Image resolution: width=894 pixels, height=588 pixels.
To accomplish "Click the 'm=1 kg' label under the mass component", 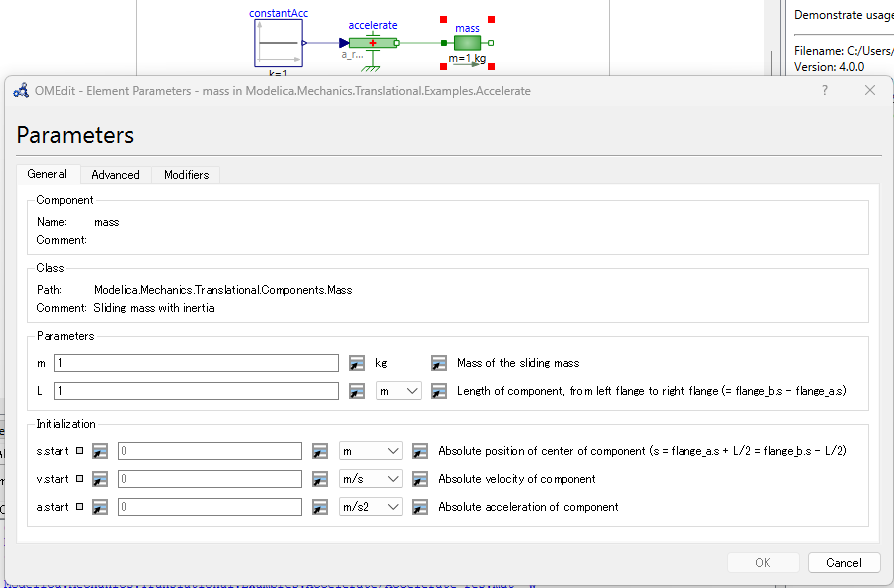I will (468, 58).
